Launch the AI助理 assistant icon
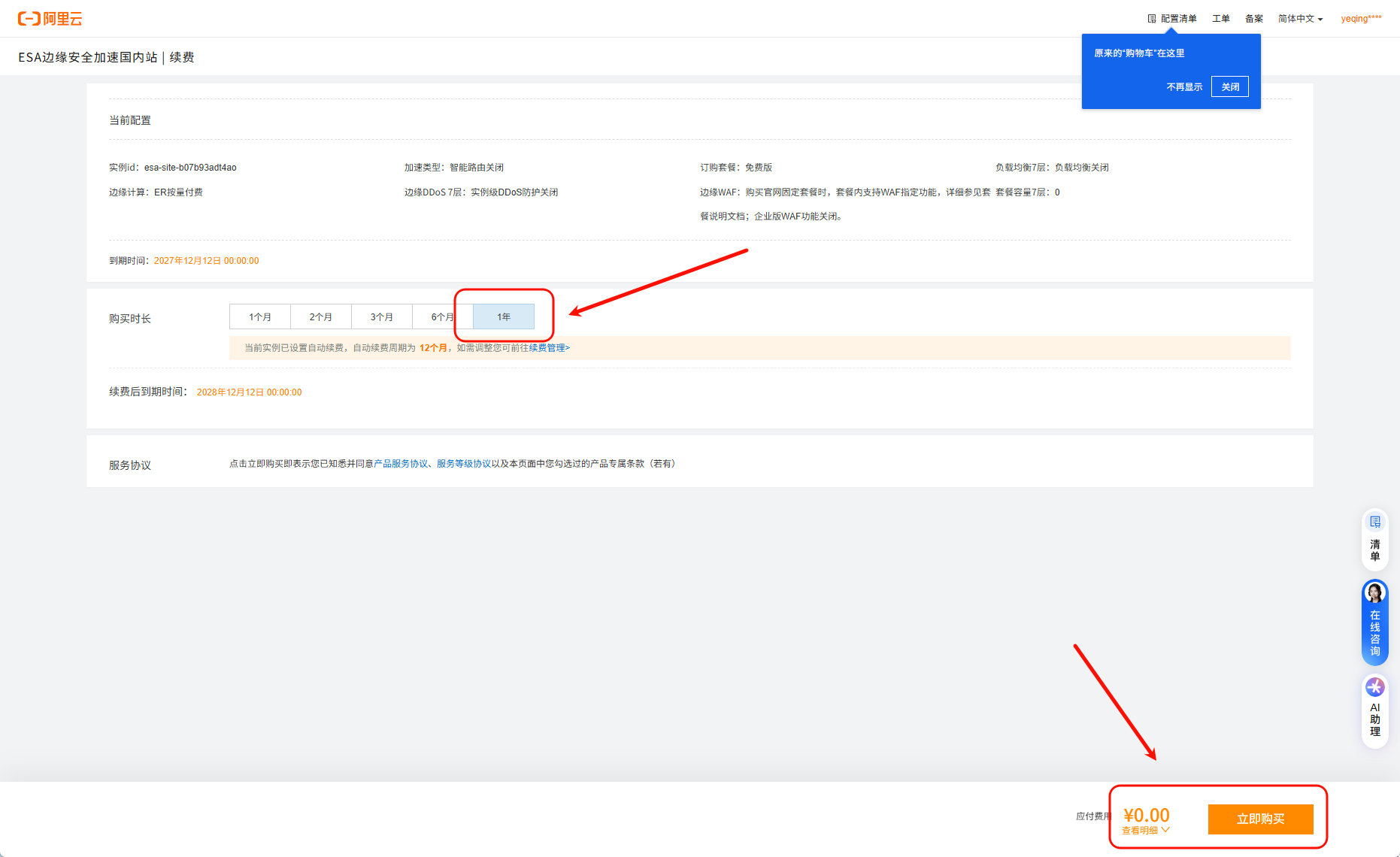1400x857 pixels. click(1375, 686)
